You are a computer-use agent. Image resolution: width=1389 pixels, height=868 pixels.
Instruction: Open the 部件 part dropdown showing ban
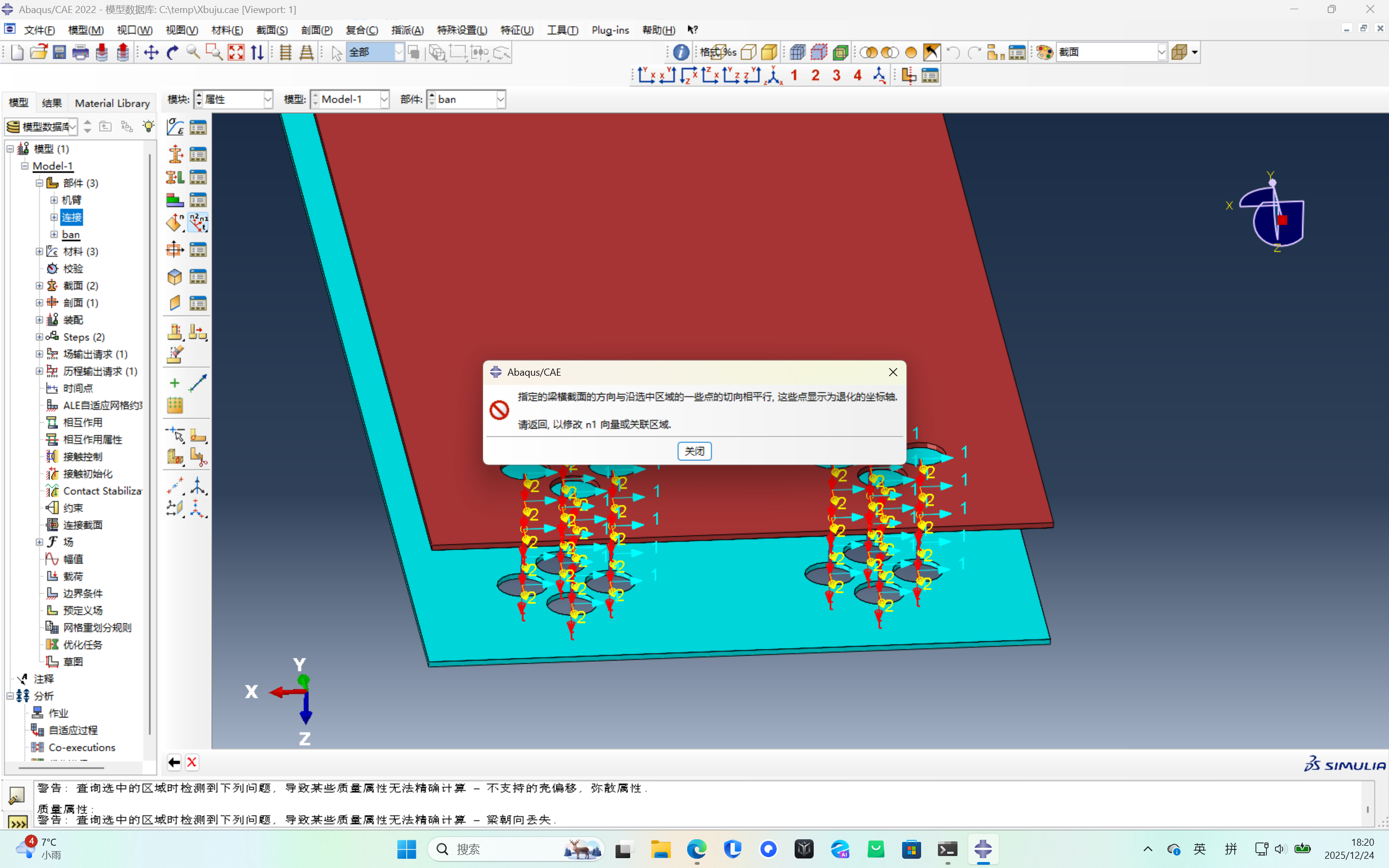(x=500, y=99)
